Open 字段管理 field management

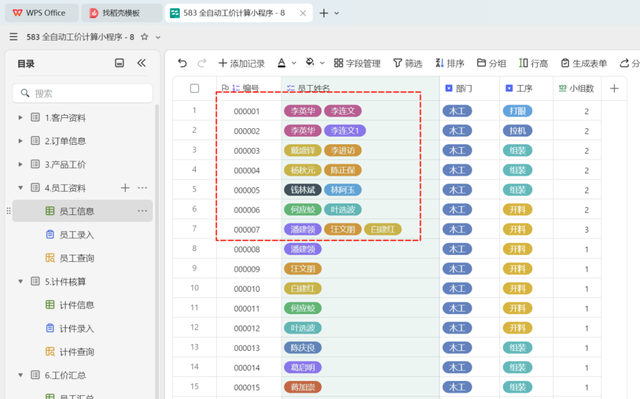[357, 63]
